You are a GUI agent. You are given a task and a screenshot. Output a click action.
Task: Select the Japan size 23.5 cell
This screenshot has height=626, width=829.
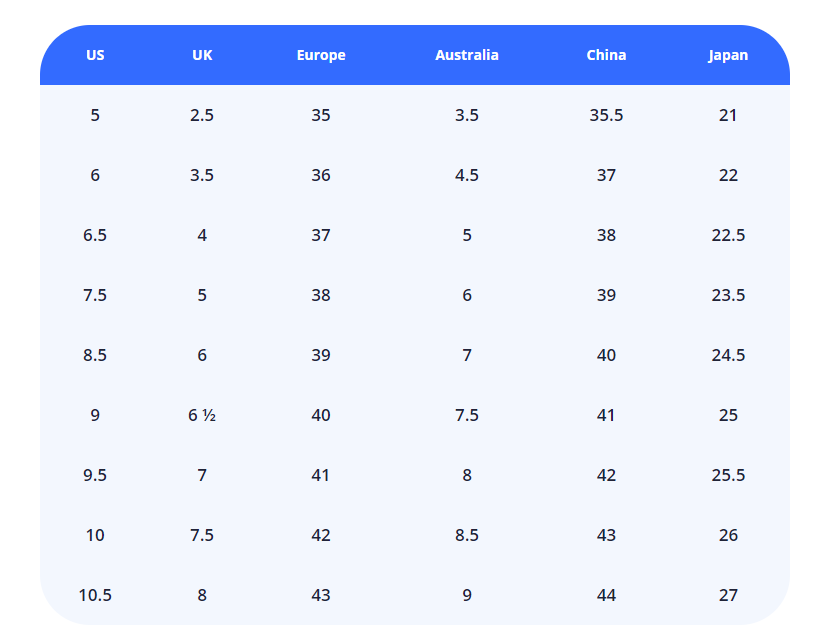click(x=728, y=295)
